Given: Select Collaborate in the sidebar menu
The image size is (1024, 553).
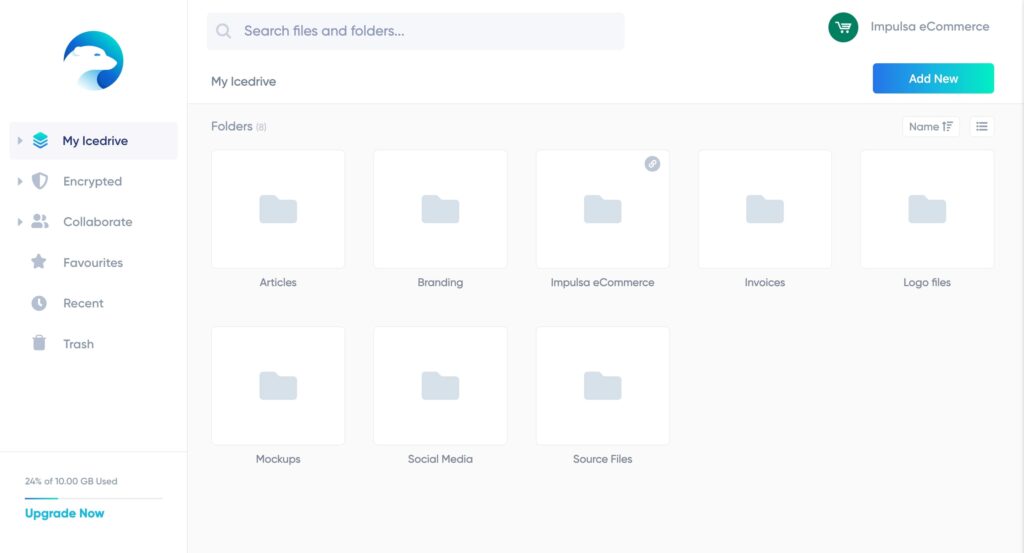Looking at the screenshot, I should (97, 222).
